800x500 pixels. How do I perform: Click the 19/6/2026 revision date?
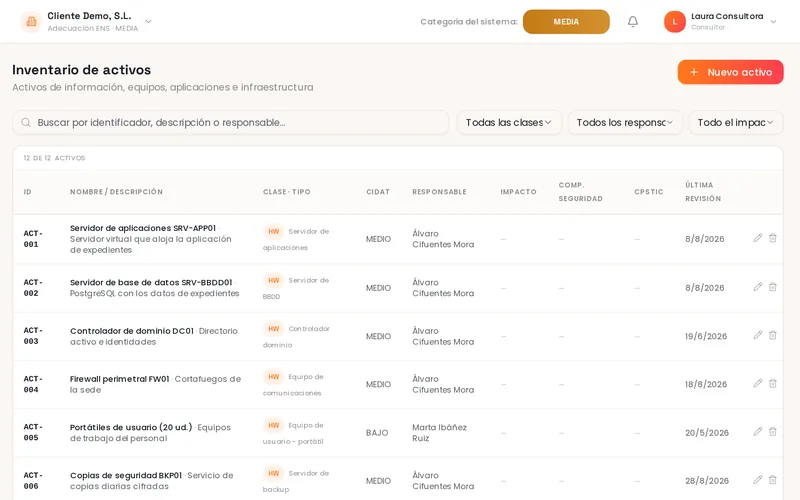(x=706, y=336)
